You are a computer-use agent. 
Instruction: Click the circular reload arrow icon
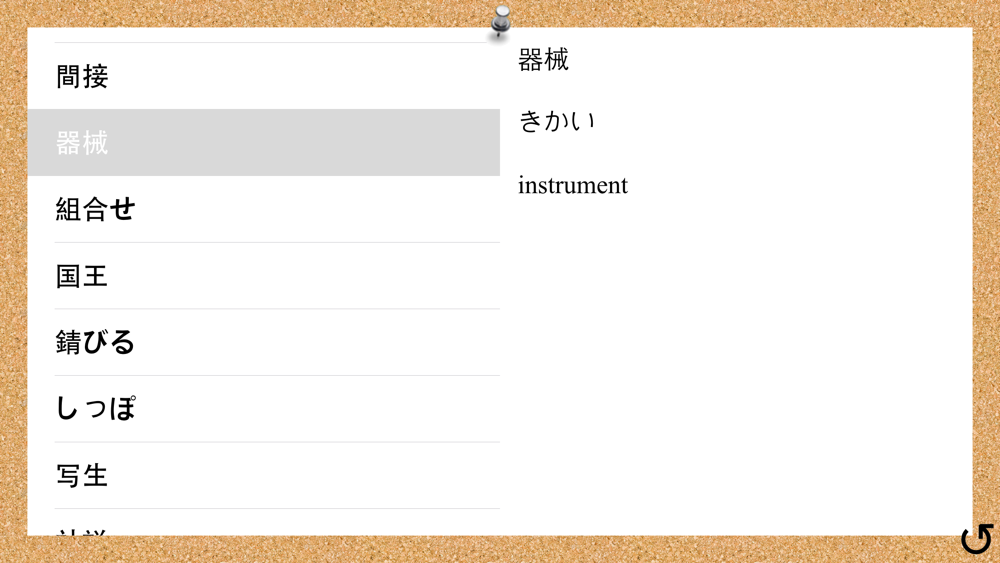(x=977, y=539)
